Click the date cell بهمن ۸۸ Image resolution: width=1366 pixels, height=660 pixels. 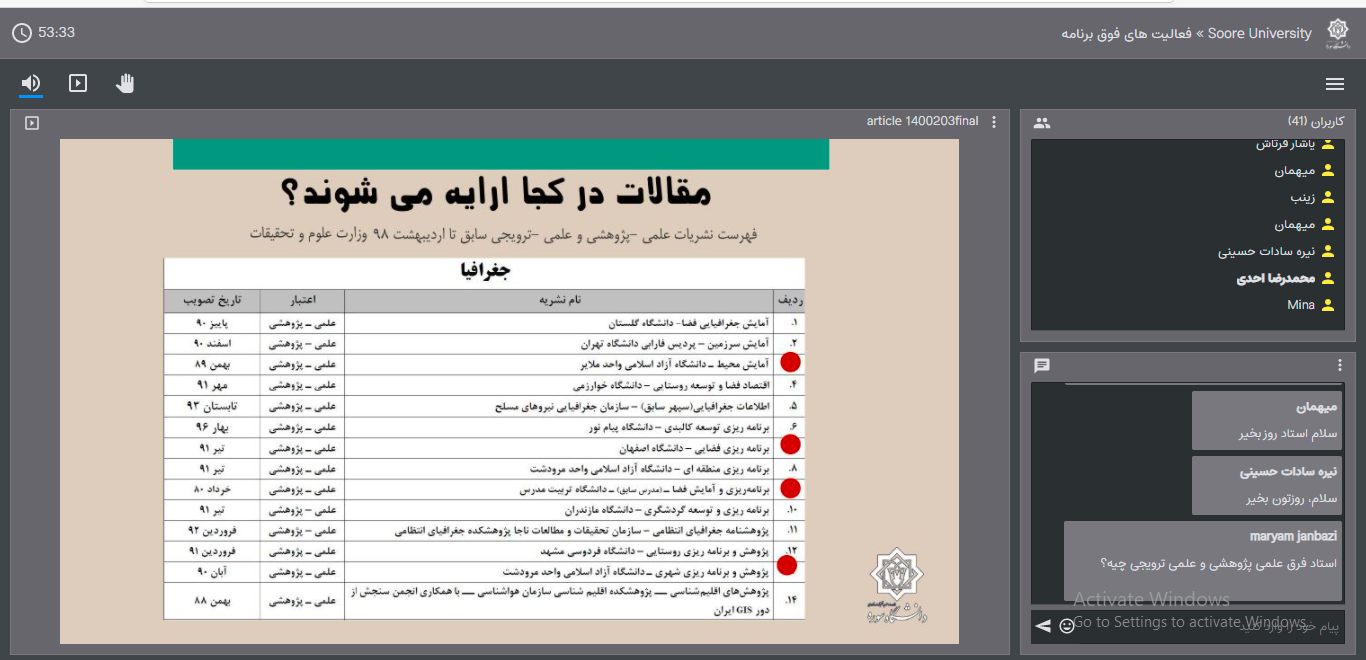(x=213, y=601)
